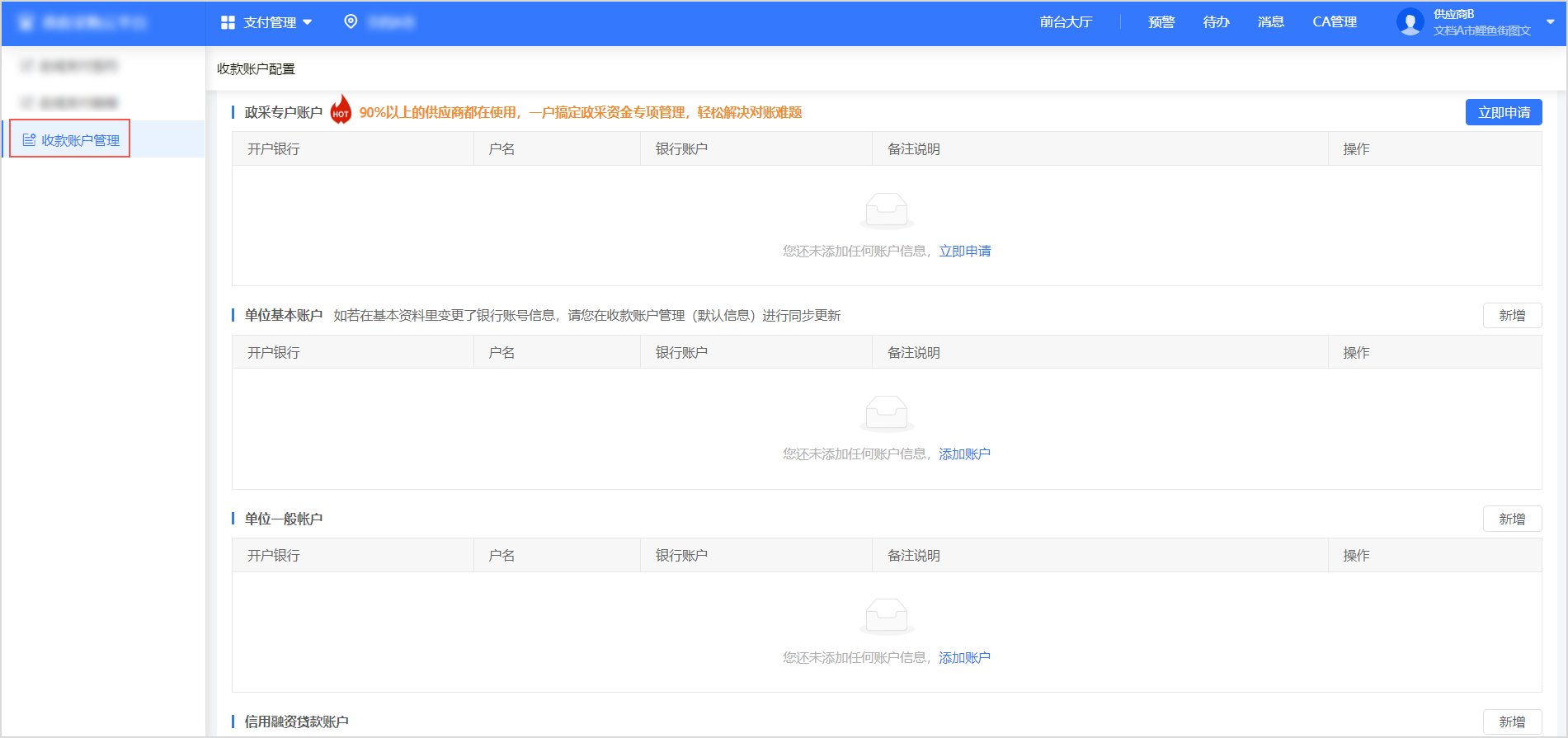Select 收款账户管理 in sidebar
Image resolution: width=1568 pixels, height=738 pixels.
(x=104, y=139)
